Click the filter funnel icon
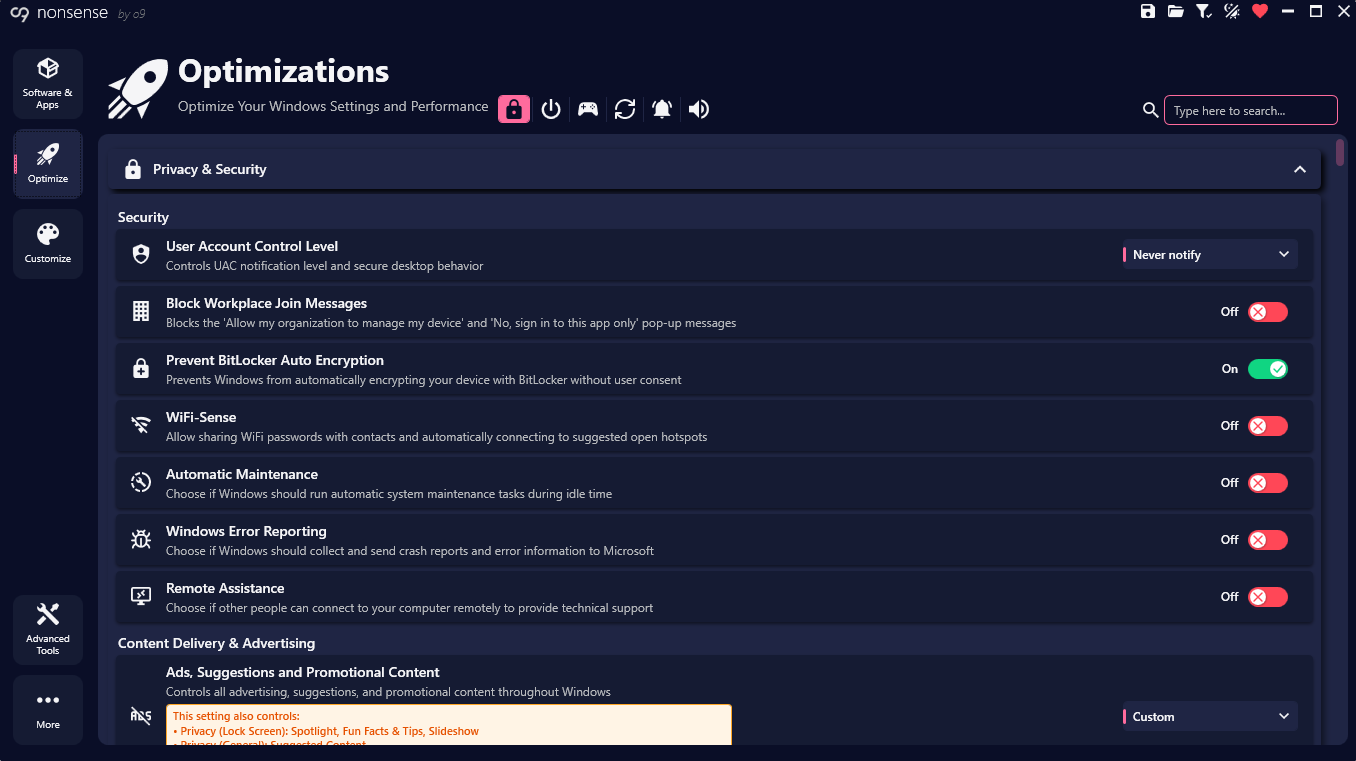 (1204, 11)
